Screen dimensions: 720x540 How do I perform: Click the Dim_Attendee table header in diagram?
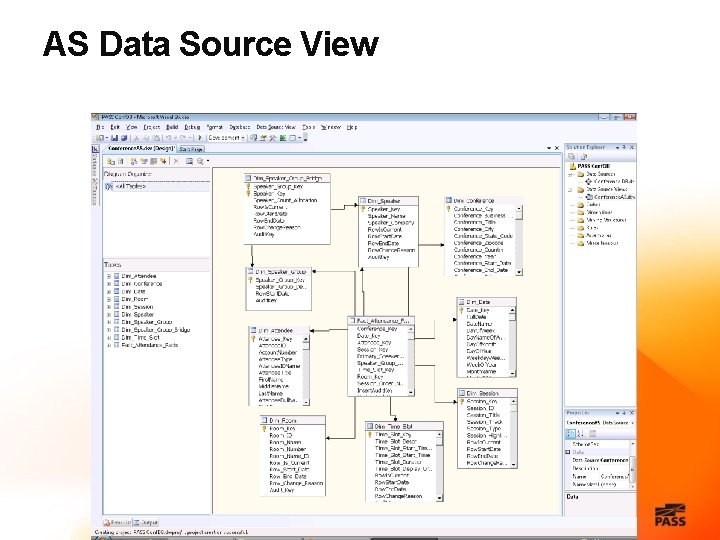279,330
